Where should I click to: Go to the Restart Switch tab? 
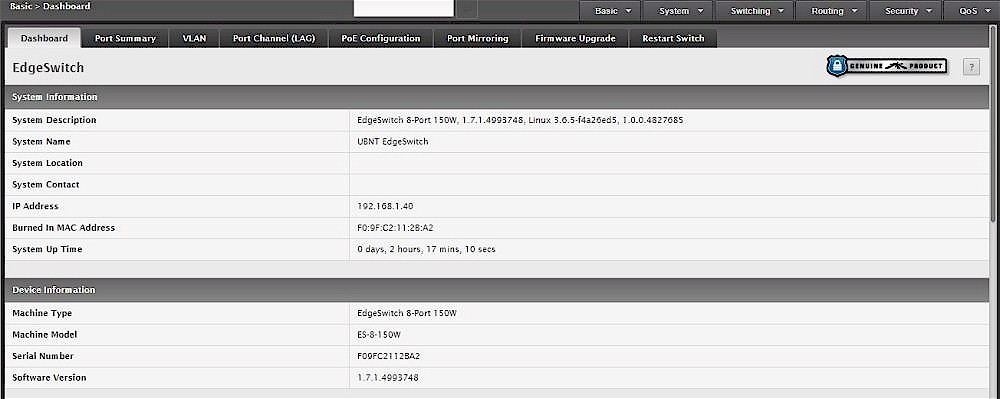point(673,38)
